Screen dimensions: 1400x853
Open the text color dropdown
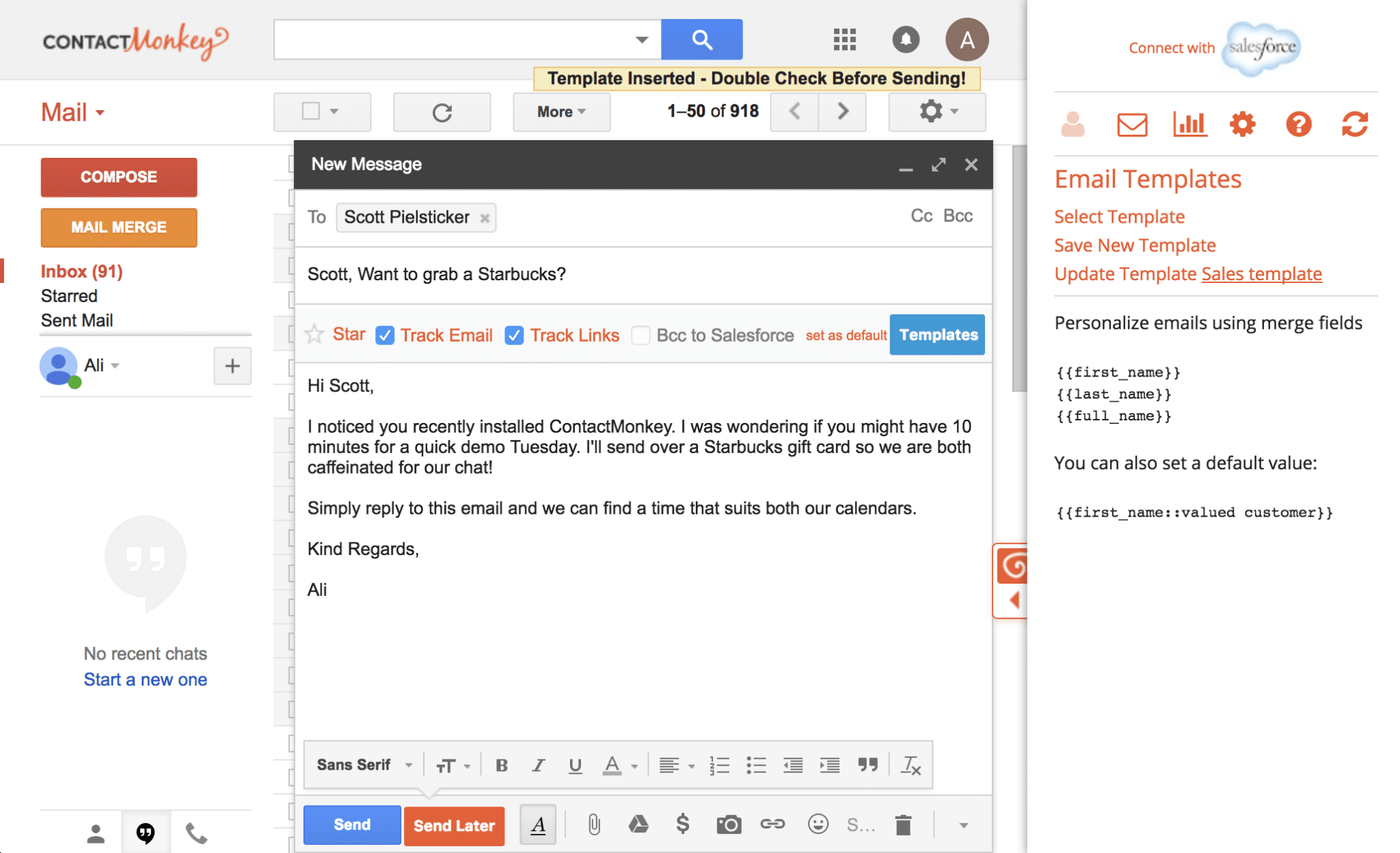pyautogui.click(x=620, y=766)
